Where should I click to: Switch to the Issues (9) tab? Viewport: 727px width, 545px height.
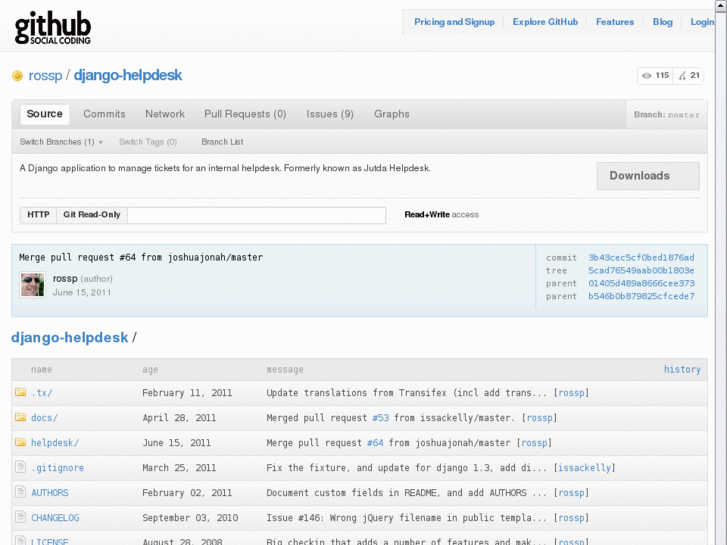[329, 114]
